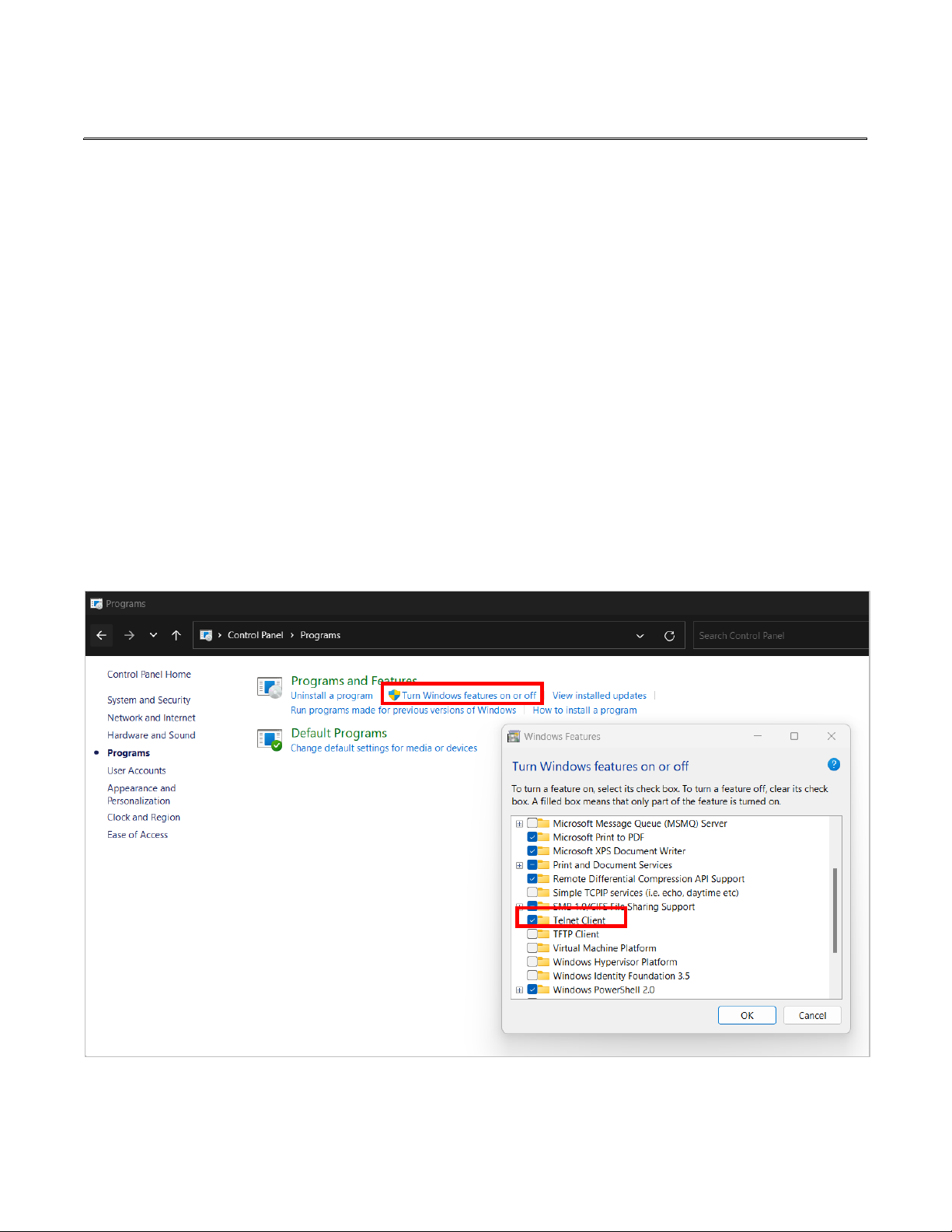This screenshot has height=1232, width=952.
Task: Check the TFTP Client checkbox
Action: [532, 934]
